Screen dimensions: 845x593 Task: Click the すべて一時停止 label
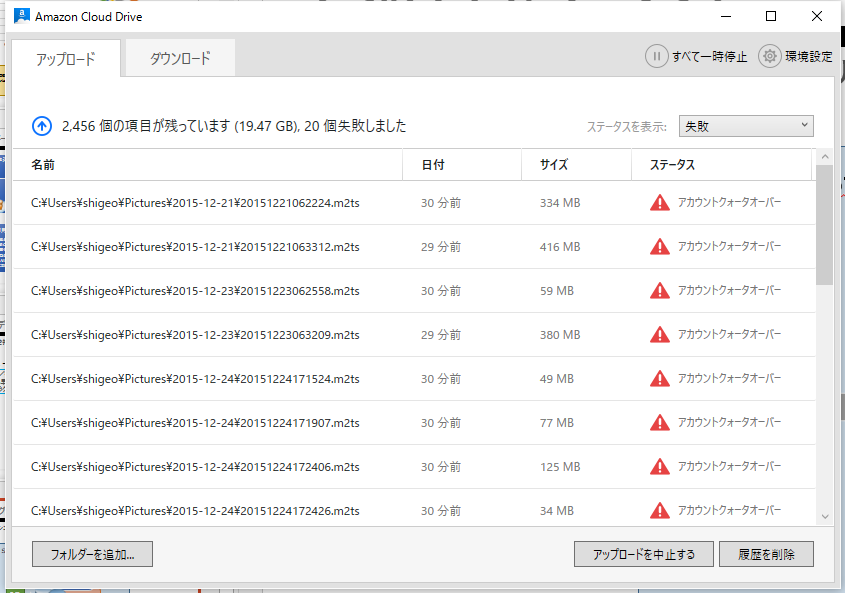(x=709, y=57)
